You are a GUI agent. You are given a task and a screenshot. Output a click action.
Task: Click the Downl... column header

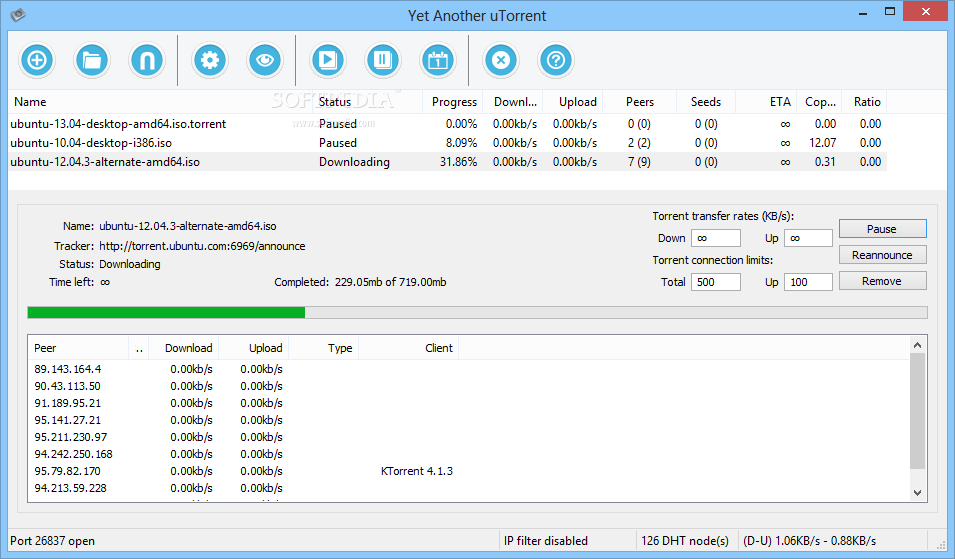(515, 102)
